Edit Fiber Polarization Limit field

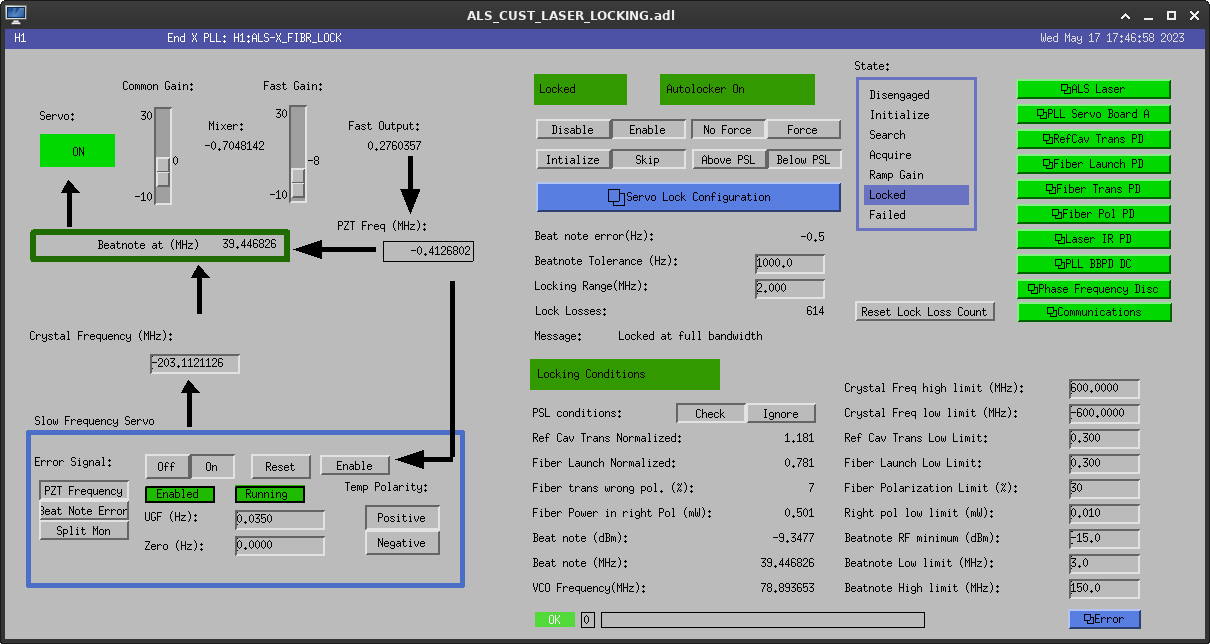coord(1104,488)
